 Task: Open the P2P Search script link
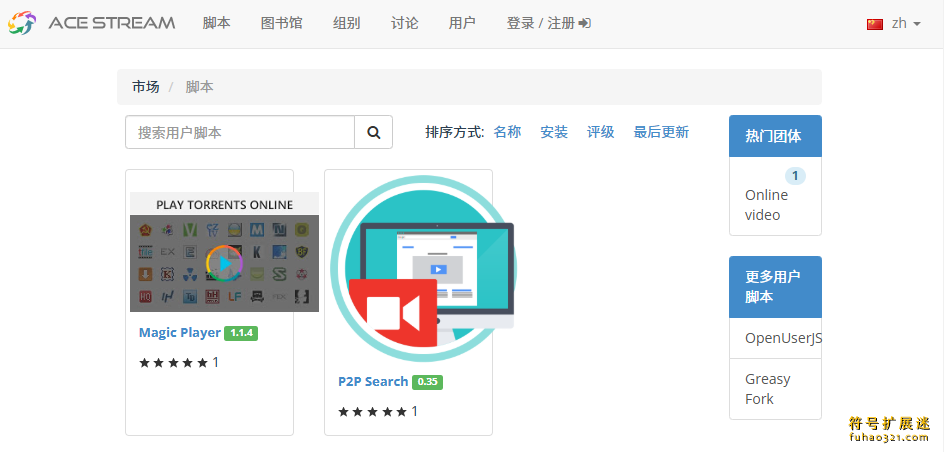373,382
